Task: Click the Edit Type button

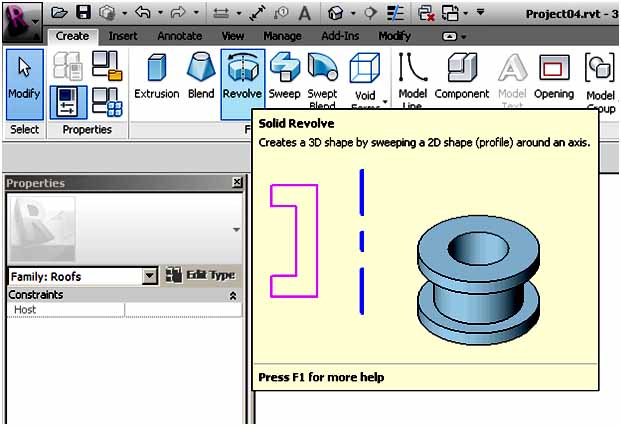Action: pos(201,275)
